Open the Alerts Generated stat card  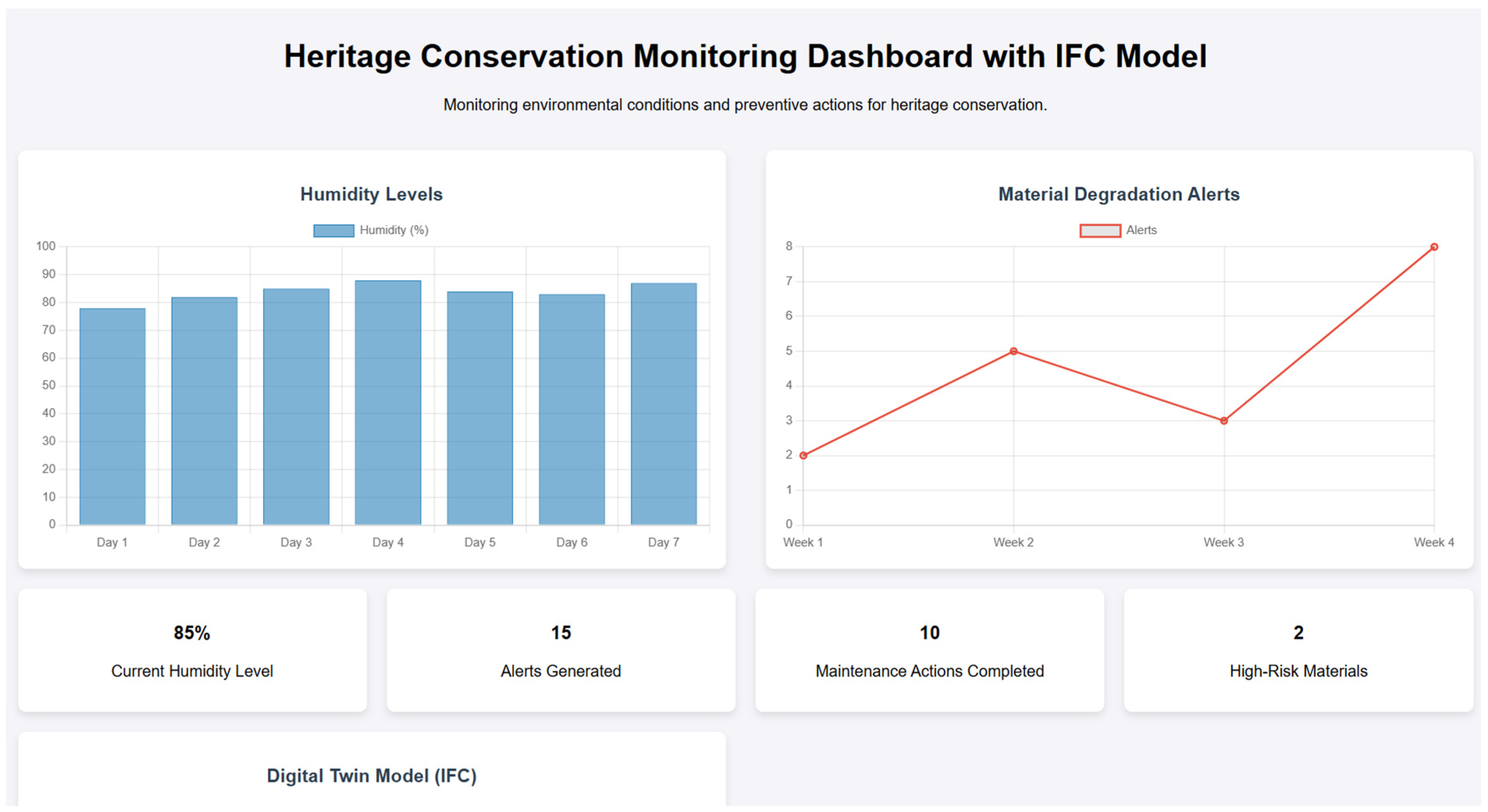561,650
